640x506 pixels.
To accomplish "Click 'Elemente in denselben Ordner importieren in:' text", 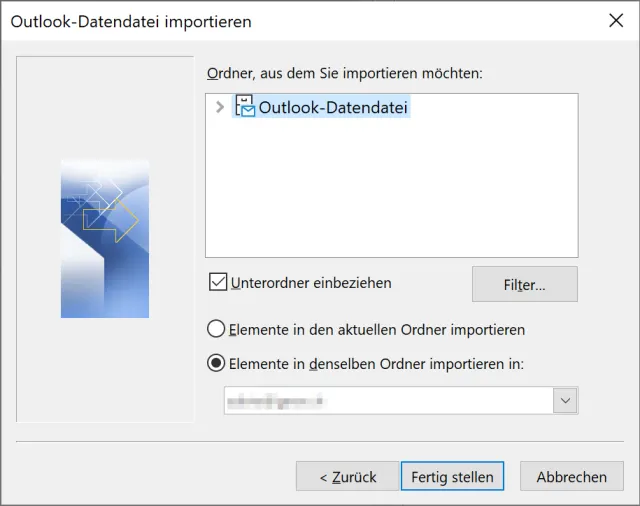I will pos(377,364).
